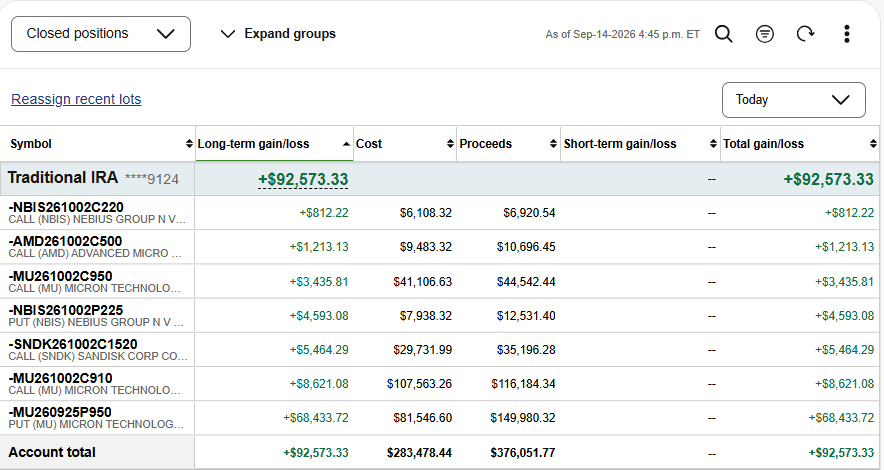Viewport: 884px width, 470px height.
Task: Click cost value $81,546.60
Action: point(423,418)
